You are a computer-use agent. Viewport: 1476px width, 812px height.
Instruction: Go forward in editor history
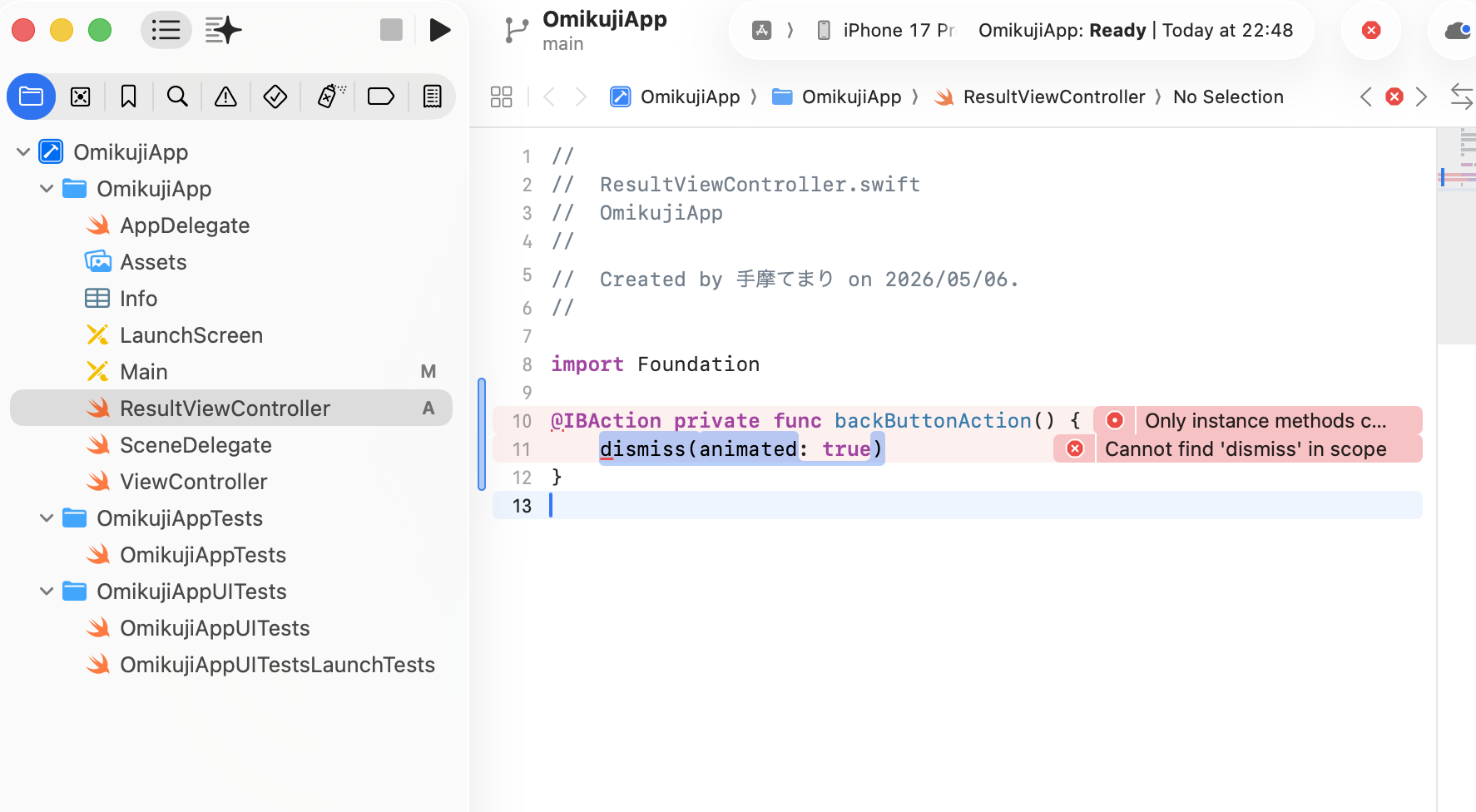click(581, 97)
